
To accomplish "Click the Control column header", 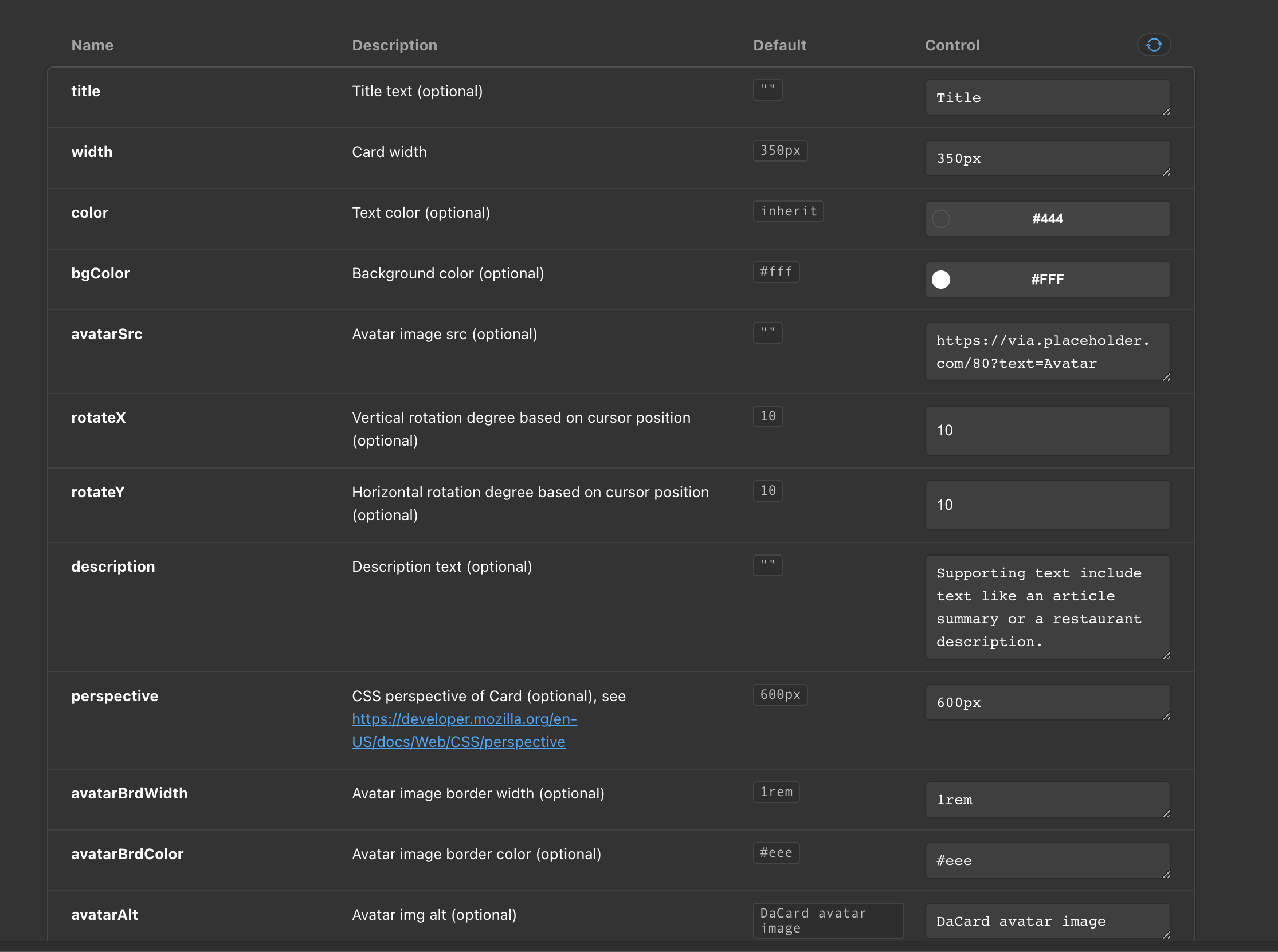I will coord(952,45).
